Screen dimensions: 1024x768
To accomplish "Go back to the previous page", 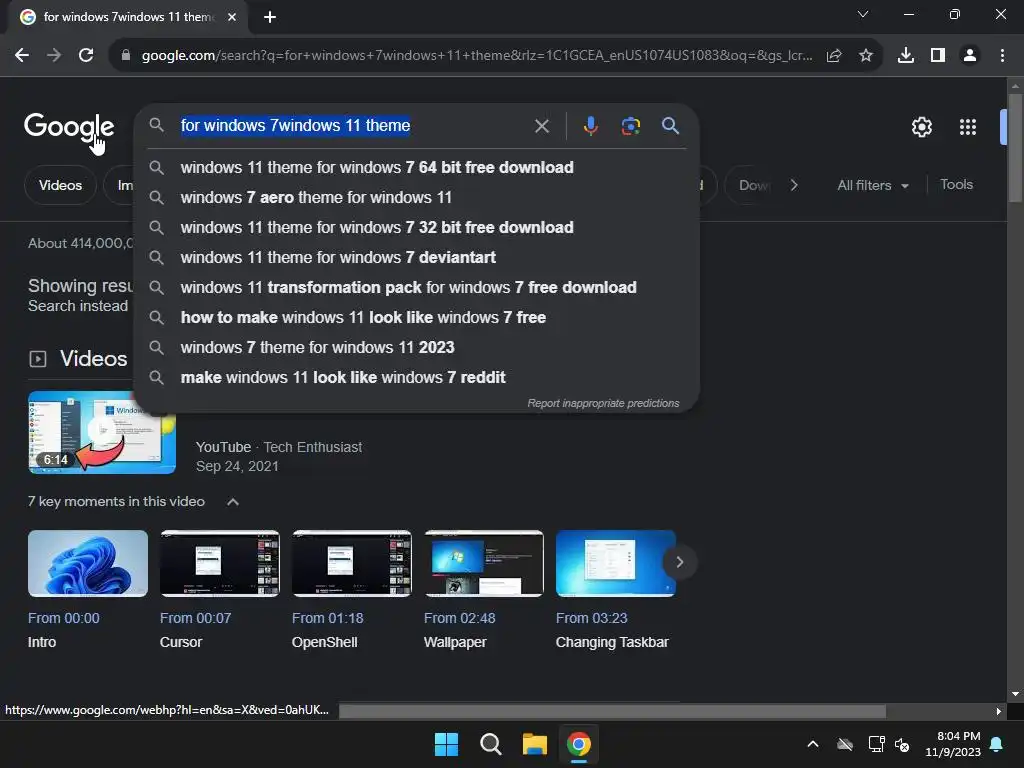I will coord(22,56).
